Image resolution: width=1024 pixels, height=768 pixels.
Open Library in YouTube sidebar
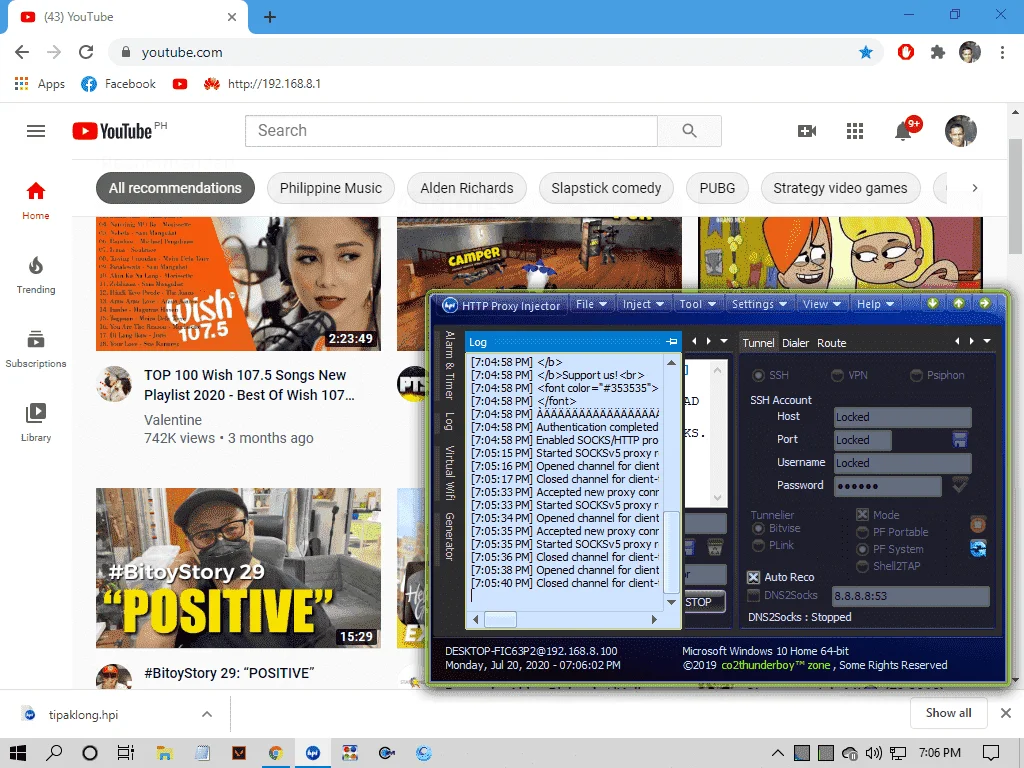(36, 423)
